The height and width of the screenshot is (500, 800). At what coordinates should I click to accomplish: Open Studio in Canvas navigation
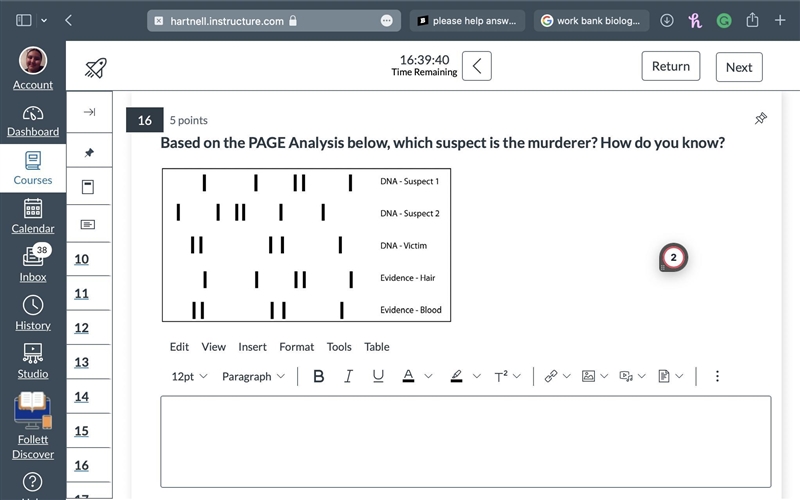pyautogui.click(x=33, y=361)
